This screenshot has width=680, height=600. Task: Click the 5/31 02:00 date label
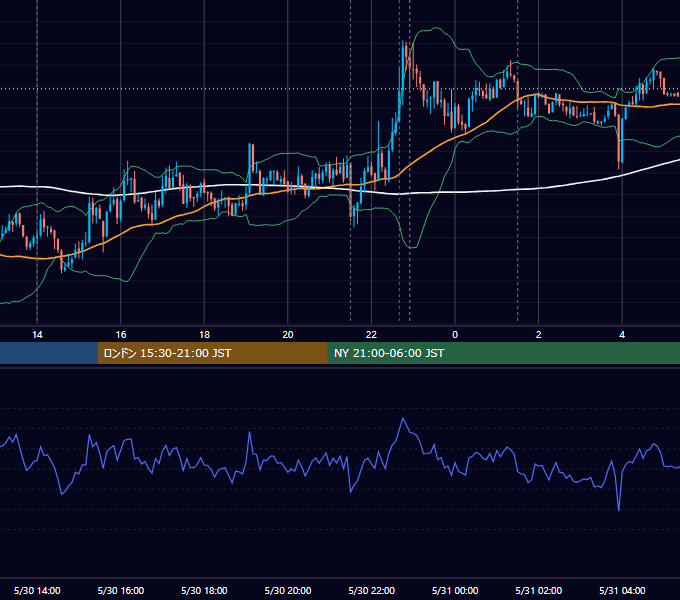point(539,590)
